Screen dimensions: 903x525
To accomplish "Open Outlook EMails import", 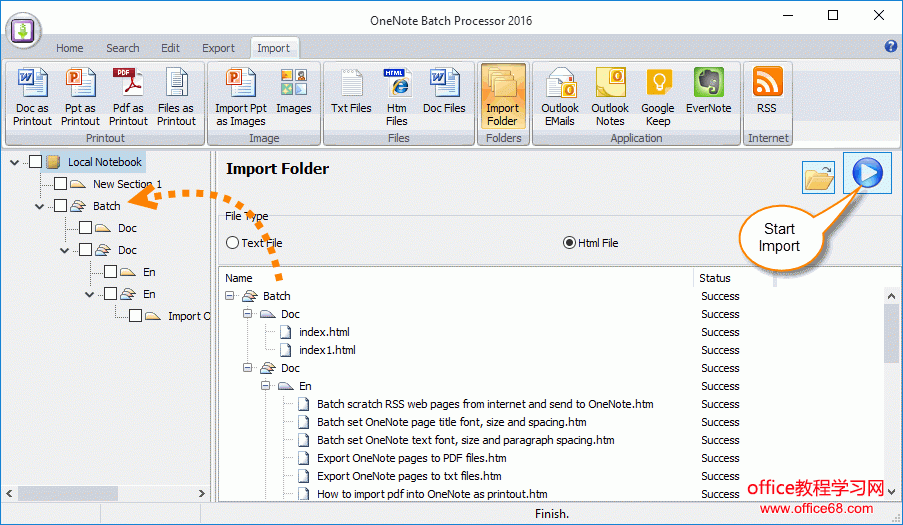I will (560, 97).
